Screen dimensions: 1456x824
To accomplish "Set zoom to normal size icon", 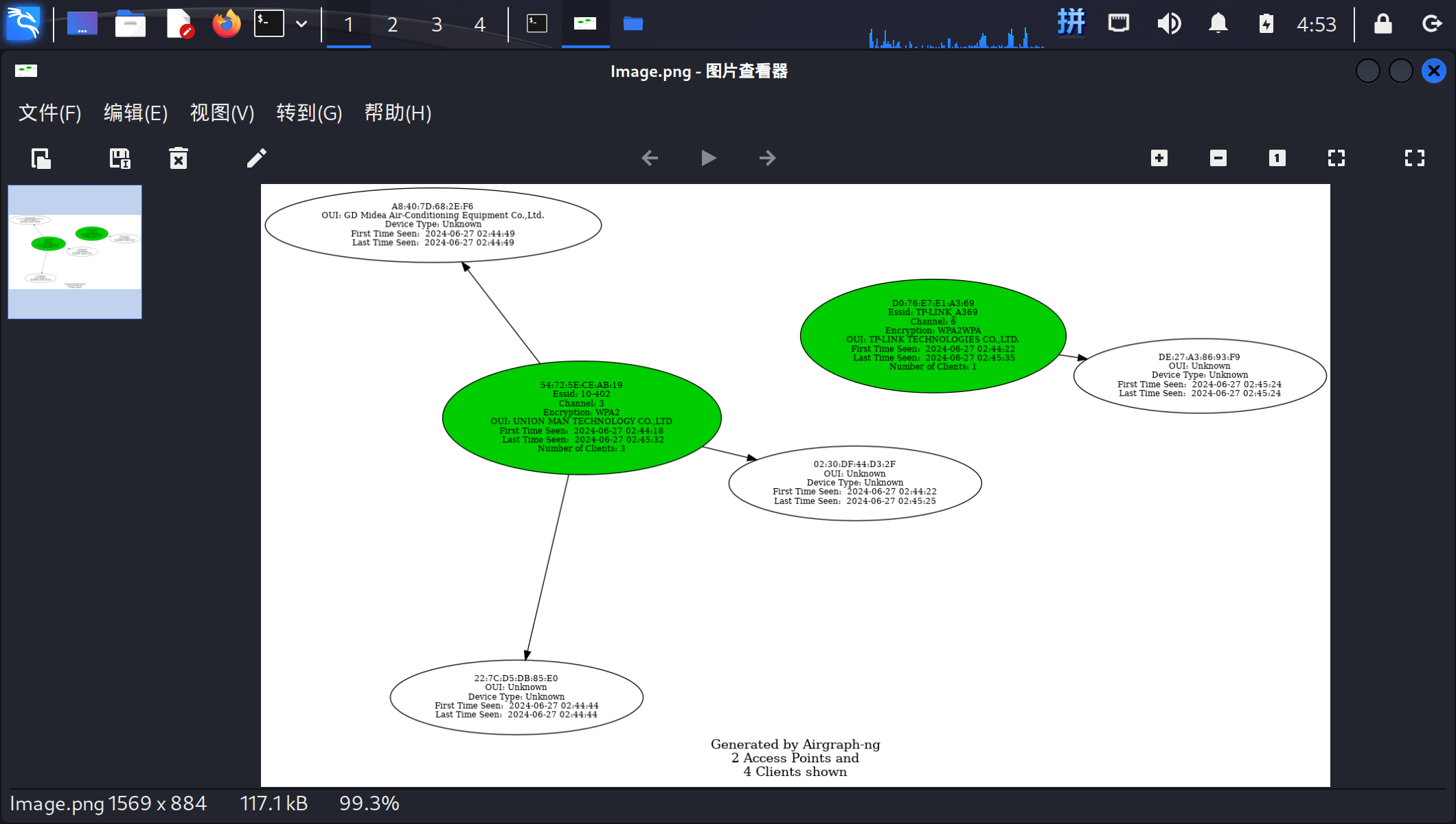I will 1277,159.
